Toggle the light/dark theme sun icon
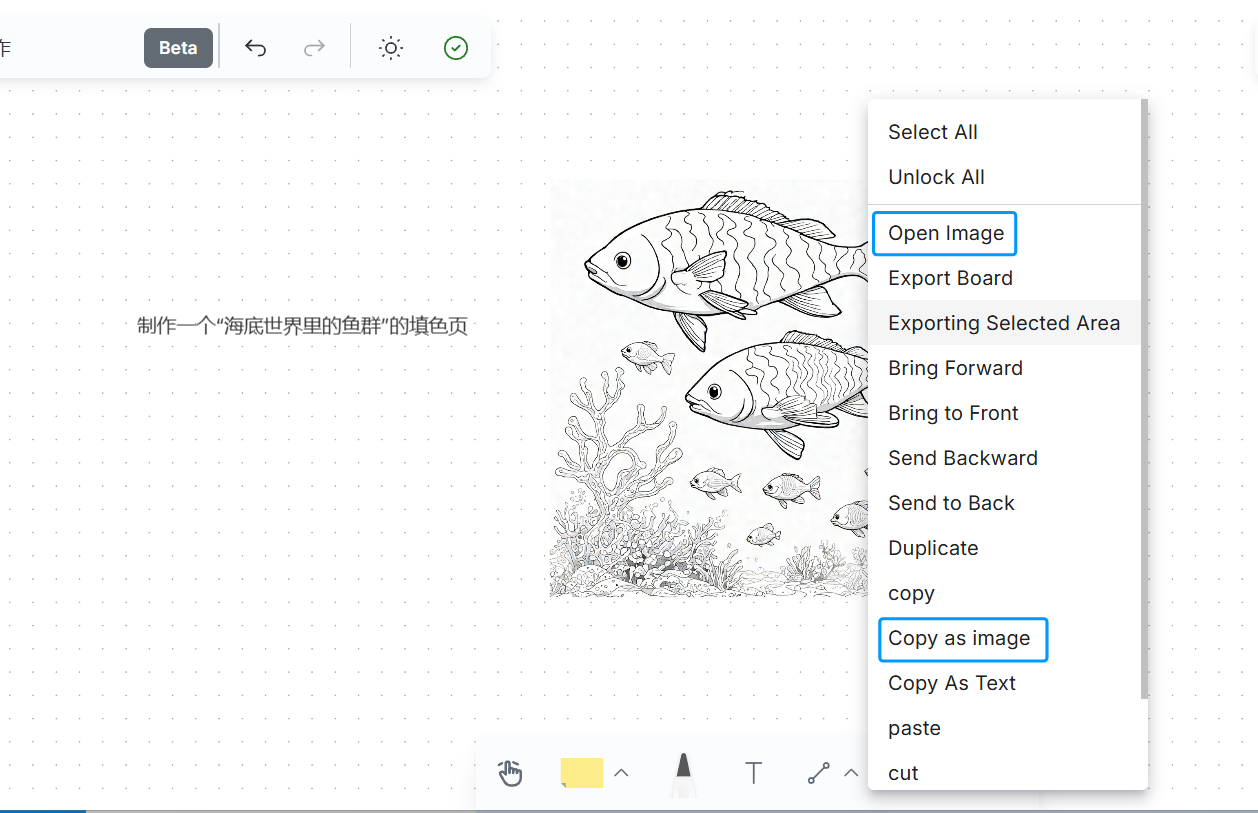 391,48
